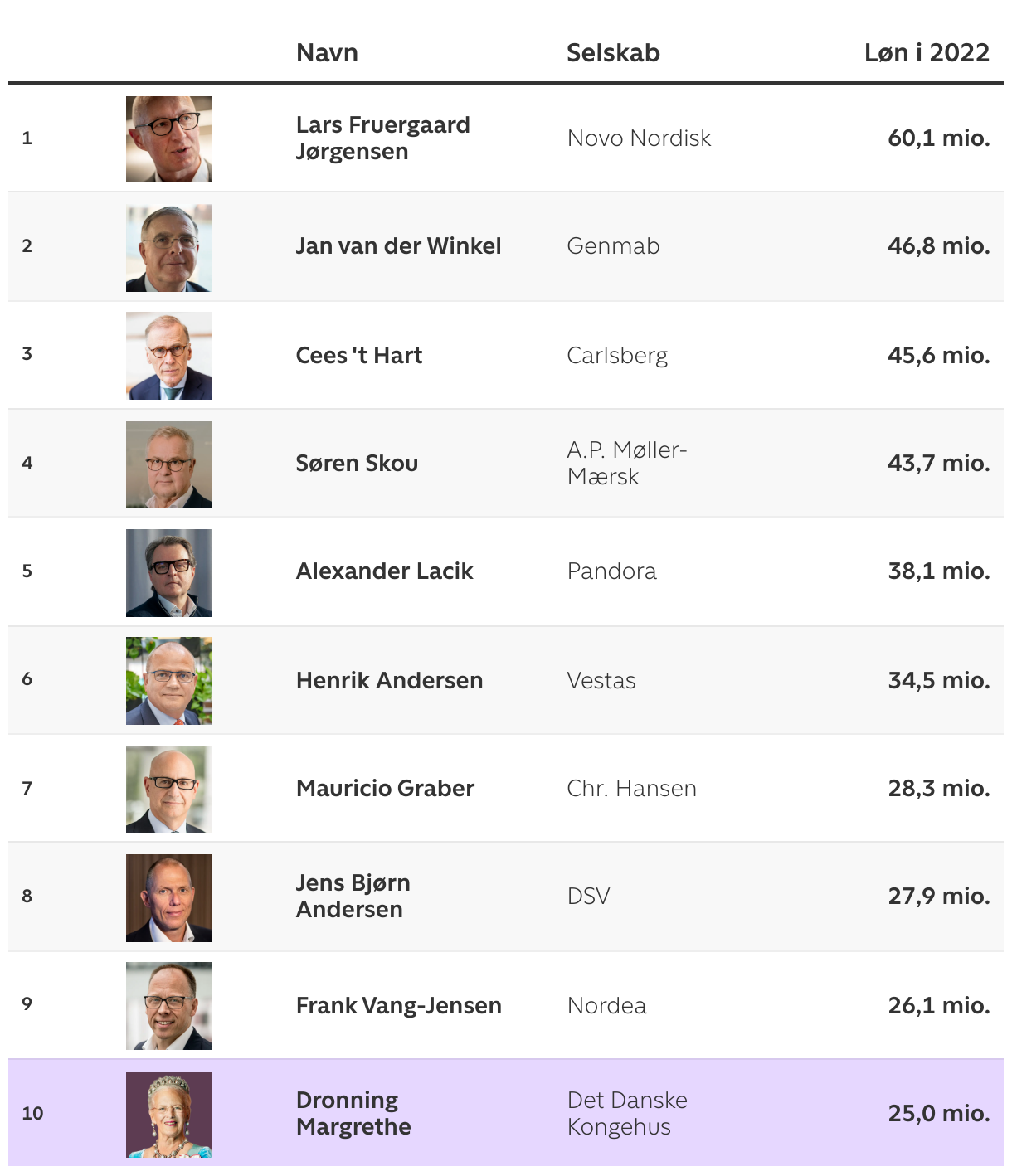Click the Navn column header

(x=327, y=53)
